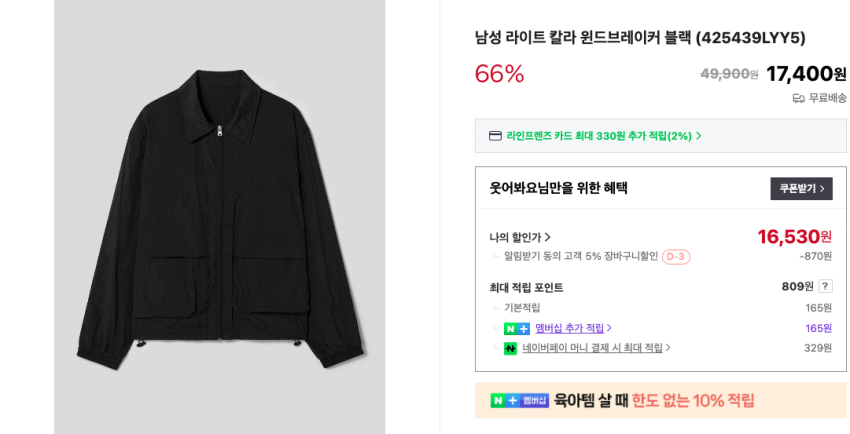Click the N+ 멤버십 badge in bottom banner
This screenshot has height=434, width=850.
click(x=520, y=400)
